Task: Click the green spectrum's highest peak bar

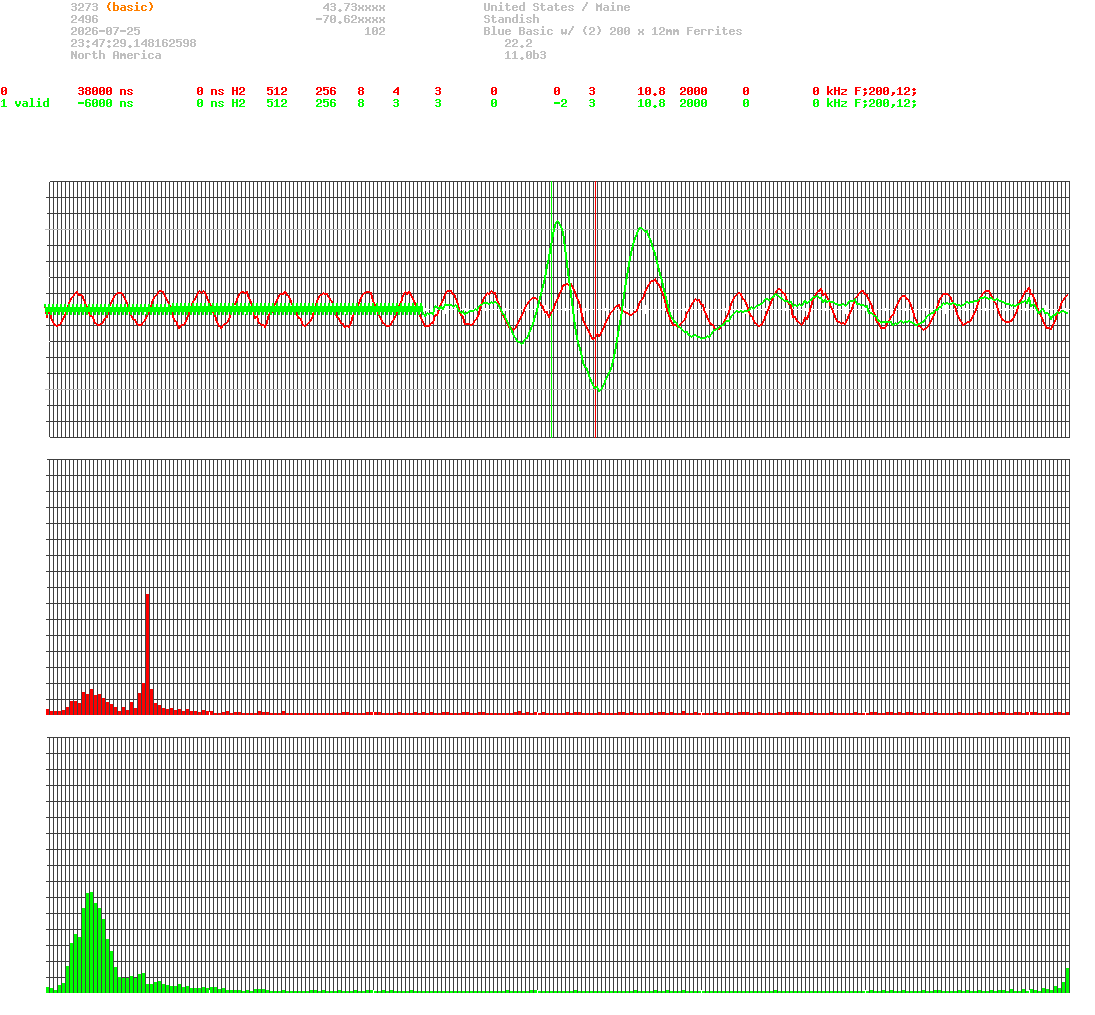Action: 89,942
